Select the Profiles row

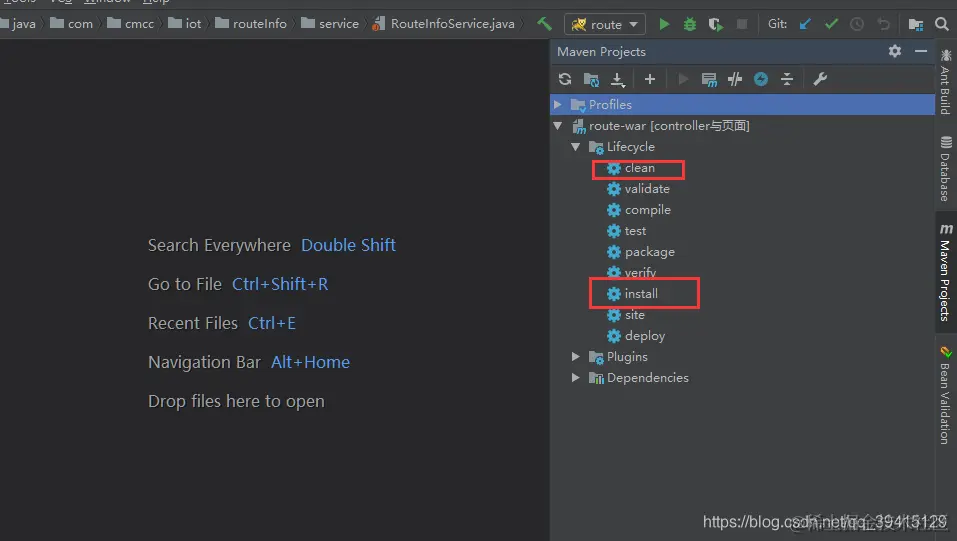[x=742, y=104]
